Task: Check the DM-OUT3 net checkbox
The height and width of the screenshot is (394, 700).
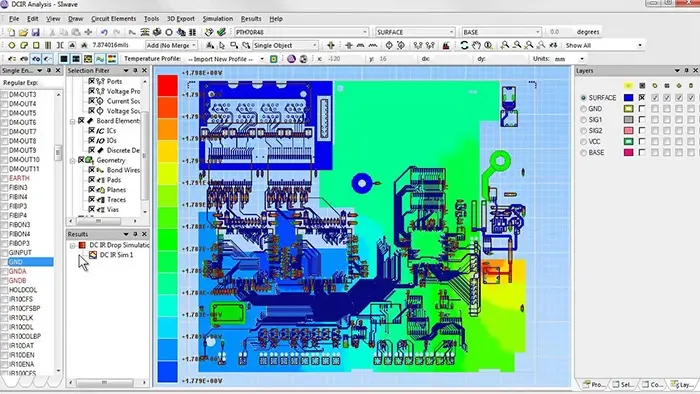Action: coord(5,95)
